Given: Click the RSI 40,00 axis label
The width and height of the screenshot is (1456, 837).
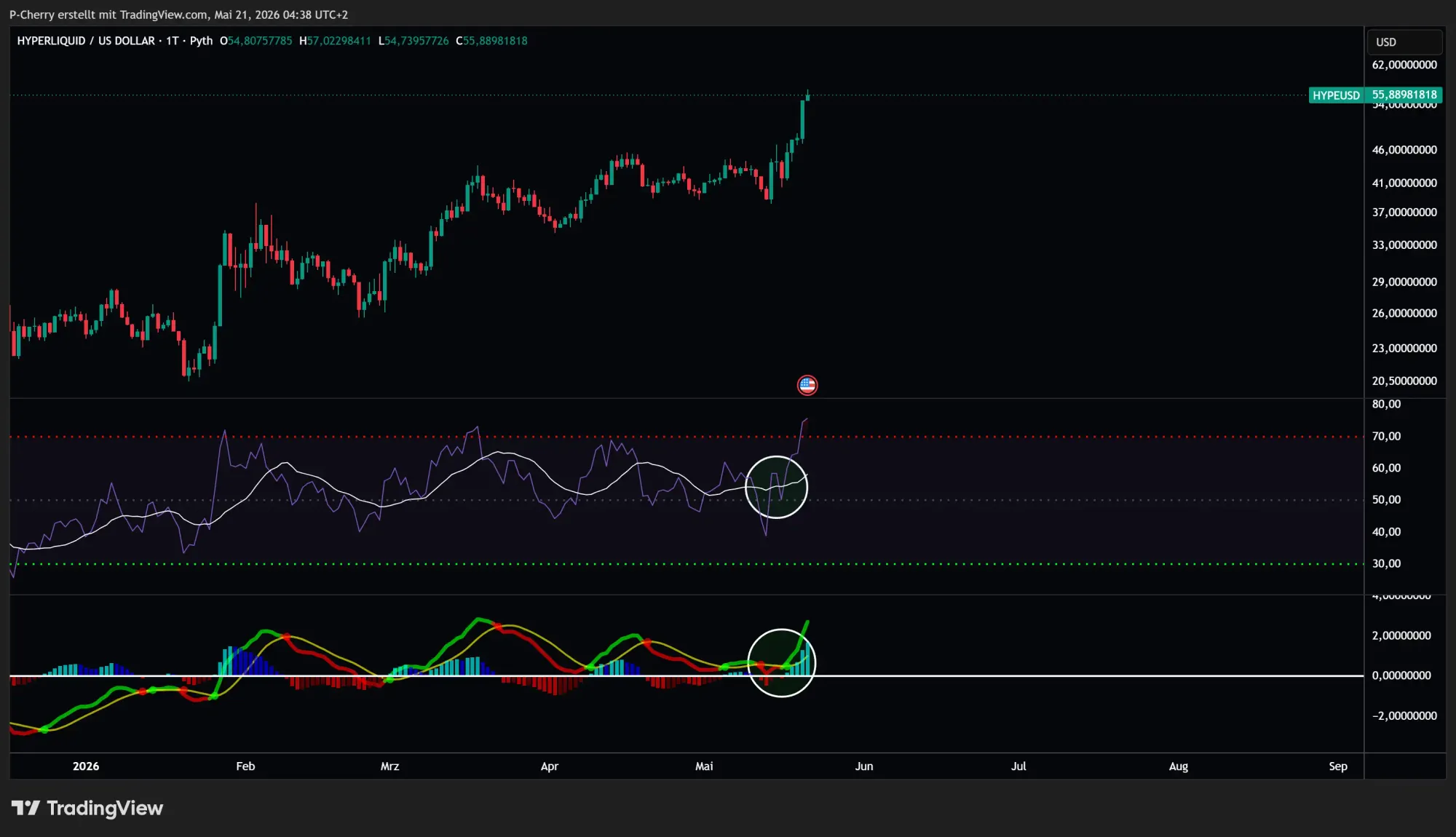Looking at the screenshot, I should pos(1386,532).
